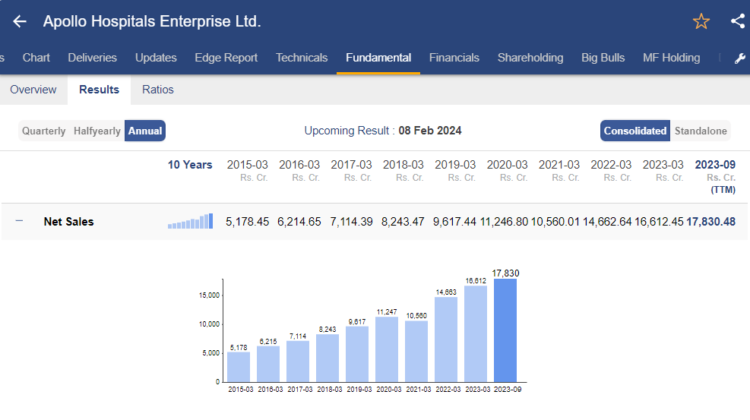Open the Ratios sub-tab
750x420 pixels.
tap(157, 90)
